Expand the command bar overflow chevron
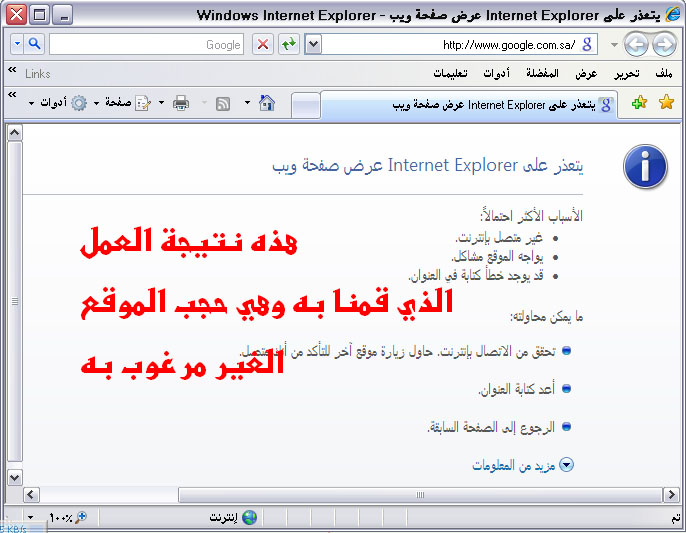The image size is (686, 533). click(12, 95)
